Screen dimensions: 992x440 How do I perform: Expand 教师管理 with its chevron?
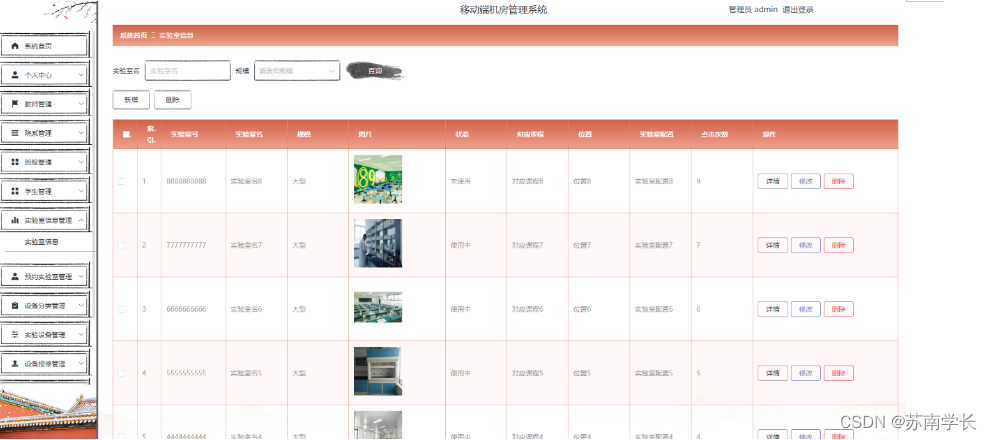pos(81,104)
